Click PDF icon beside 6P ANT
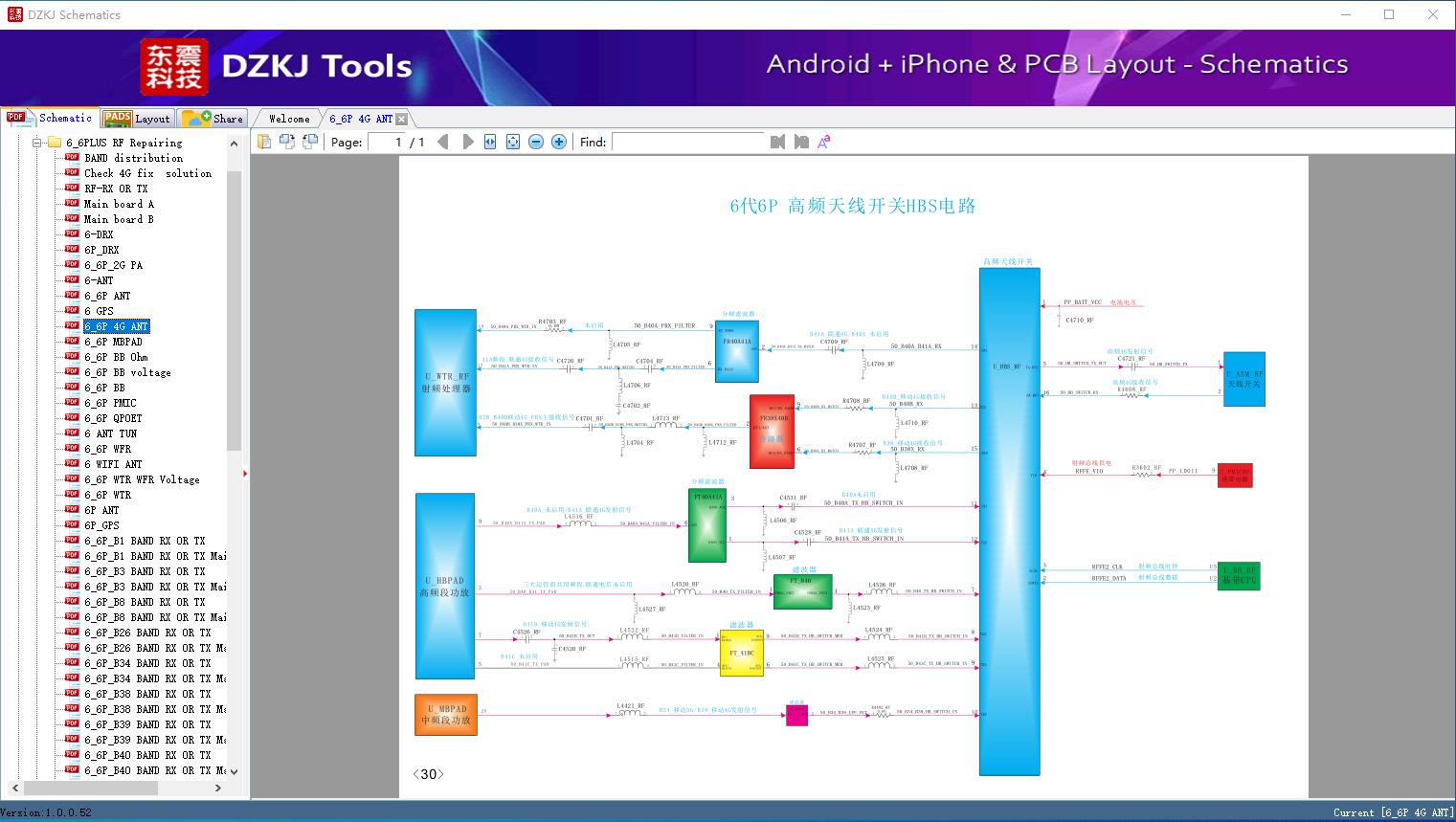The image size is (1456, 822). pos(72,509)
